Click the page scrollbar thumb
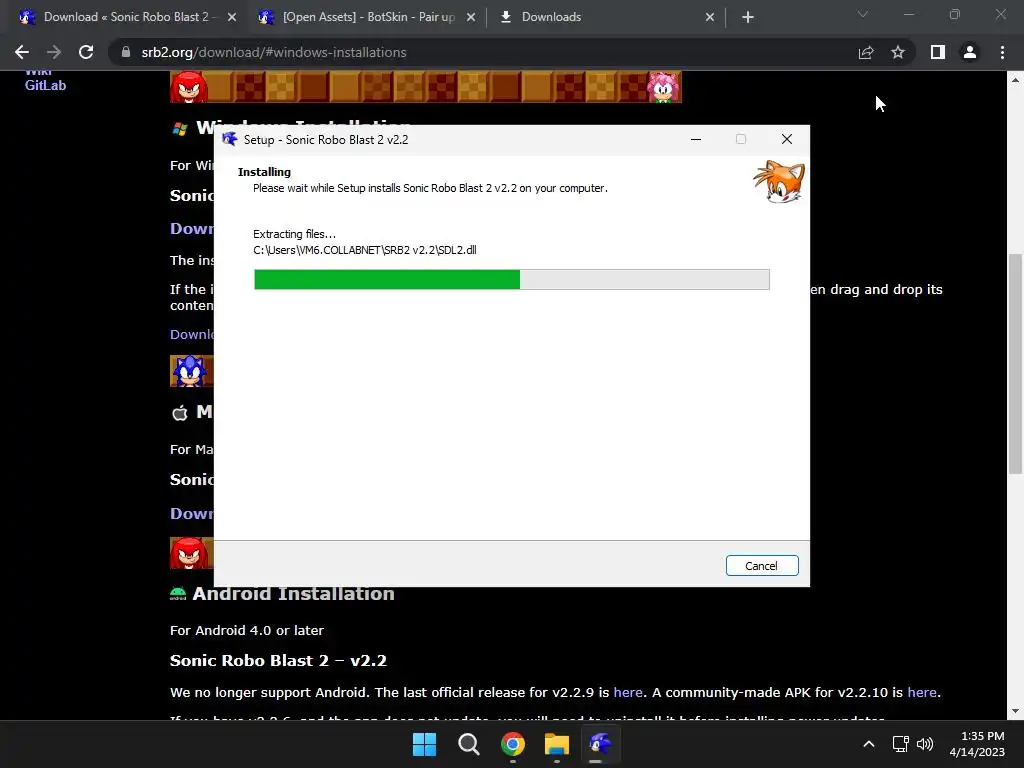 click(1015, 363)
